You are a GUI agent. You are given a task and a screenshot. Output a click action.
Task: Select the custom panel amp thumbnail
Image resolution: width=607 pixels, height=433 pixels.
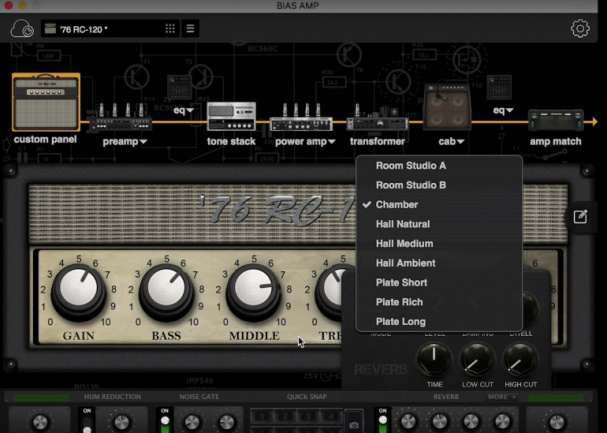tap(46, 102)
